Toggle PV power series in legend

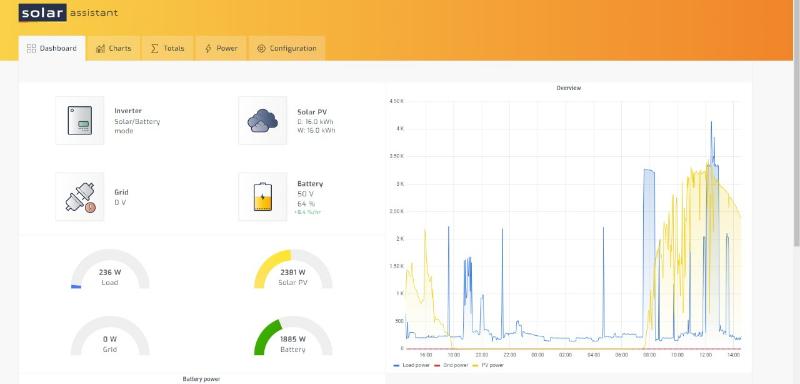coord(488,366)
